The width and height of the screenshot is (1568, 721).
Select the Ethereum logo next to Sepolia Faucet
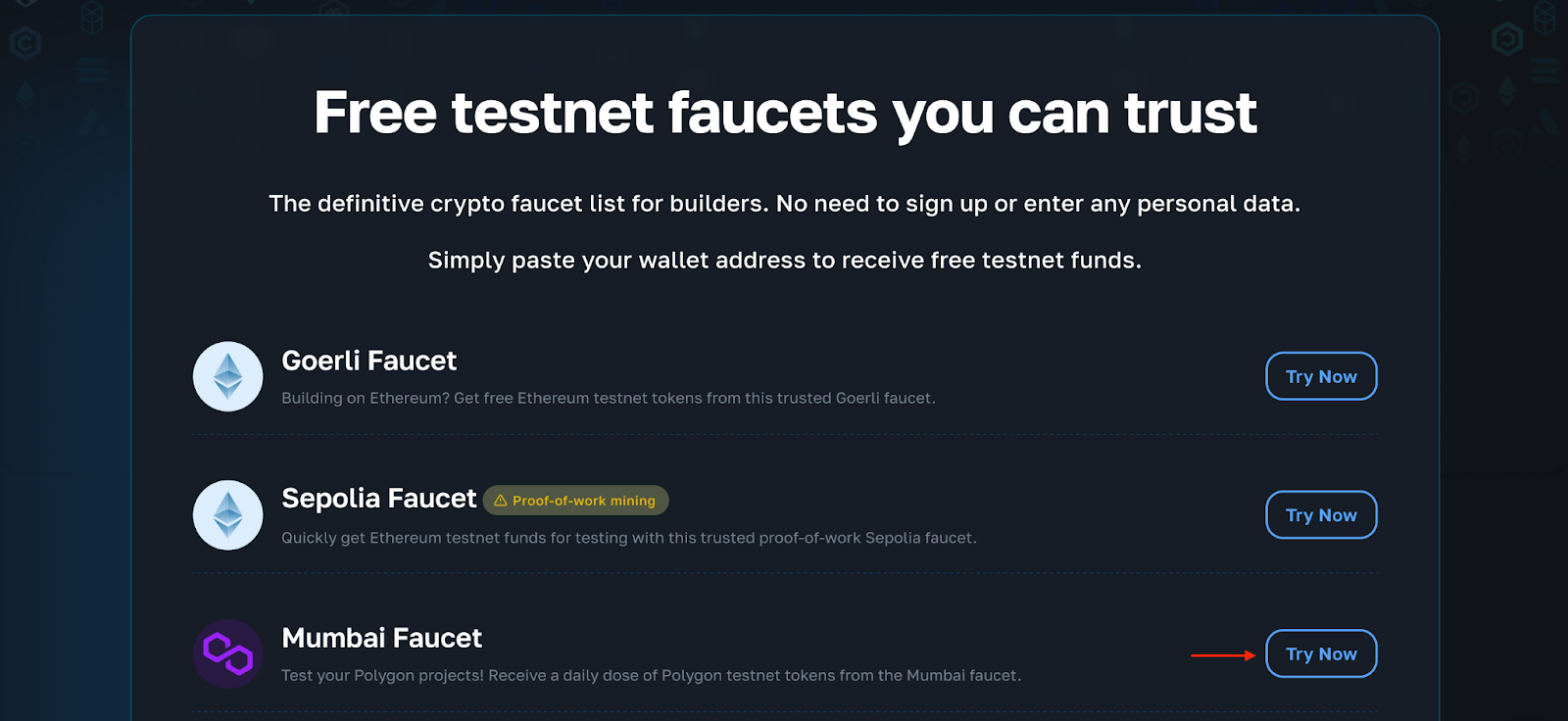227,514
